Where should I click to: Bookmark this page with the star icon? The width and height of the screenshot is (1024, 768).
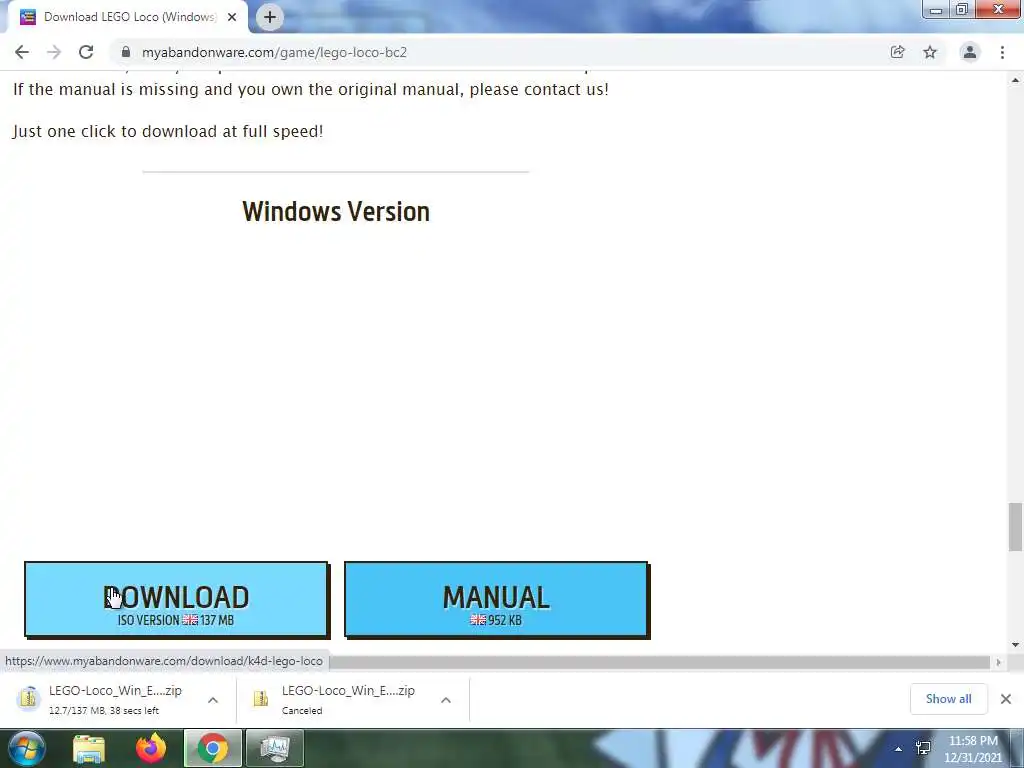point(930,52)
